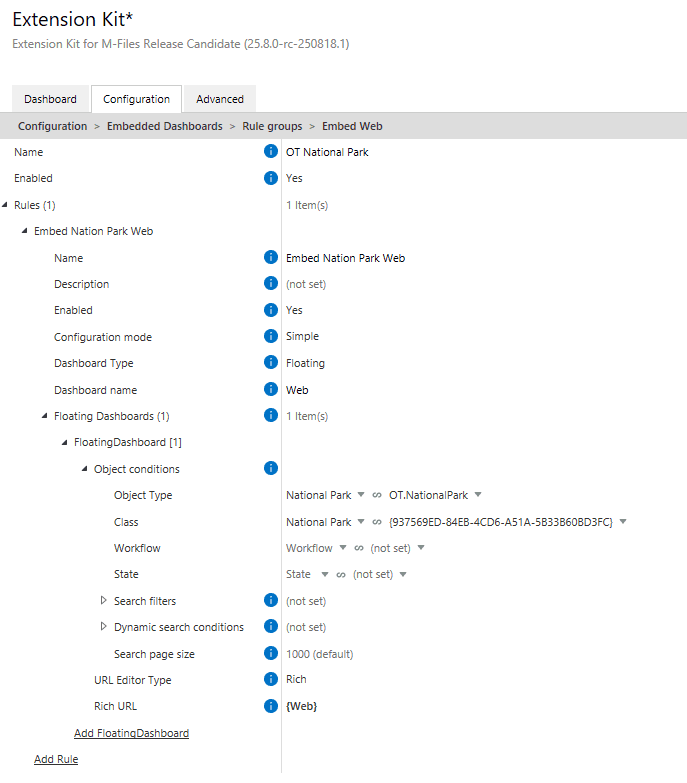This screenshot has width=687, height=783.
Task: Click info icon for Configuration mode
Action: pyautogui.click(x=270, y=337)
